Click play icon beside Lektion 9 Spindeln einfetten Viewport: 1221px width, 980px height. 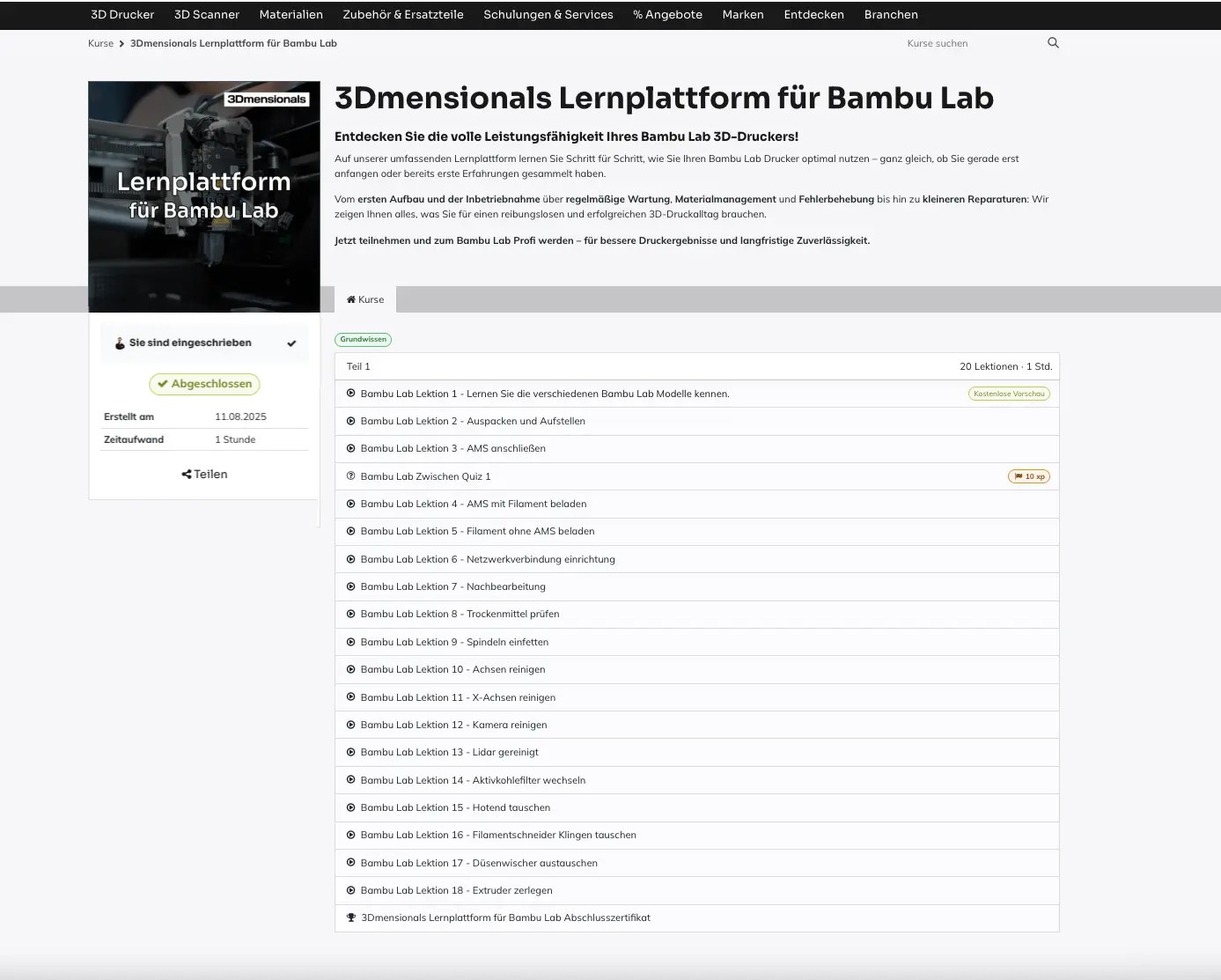351,642
